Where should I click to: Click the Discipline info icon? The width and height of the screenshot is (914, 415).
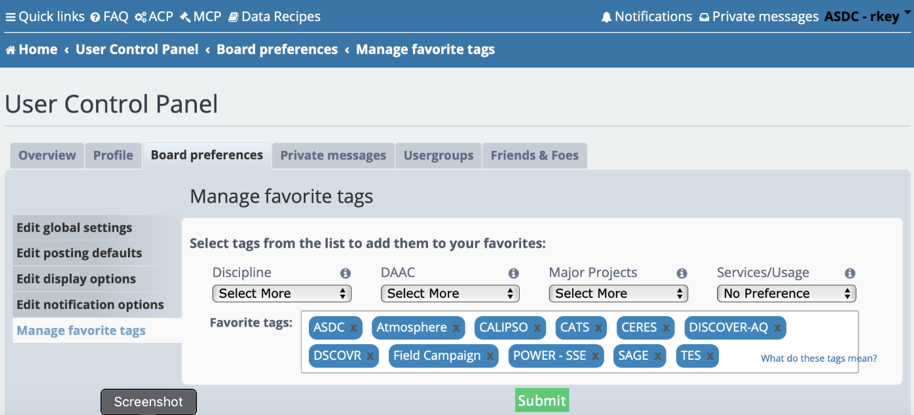[x=345, y=273]
